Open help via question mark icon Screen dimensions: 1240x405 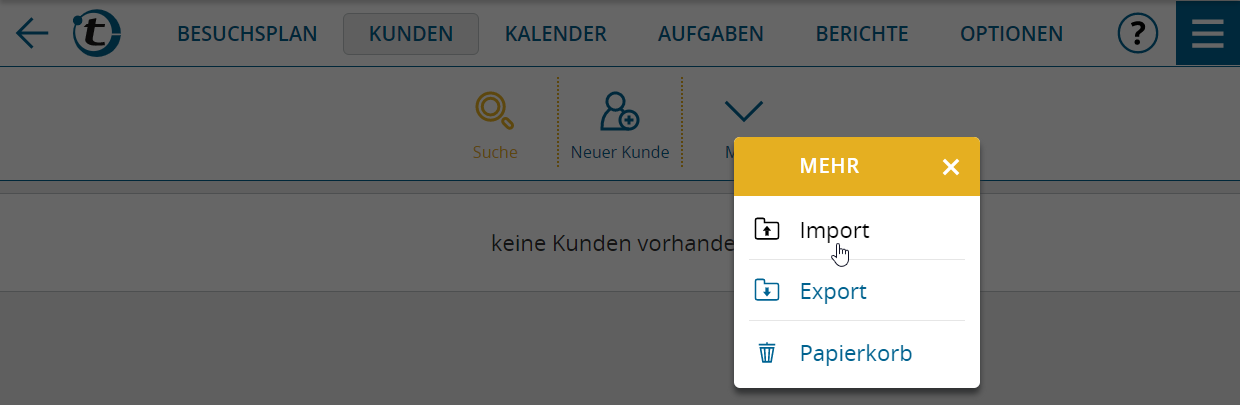pos(1137,34)
